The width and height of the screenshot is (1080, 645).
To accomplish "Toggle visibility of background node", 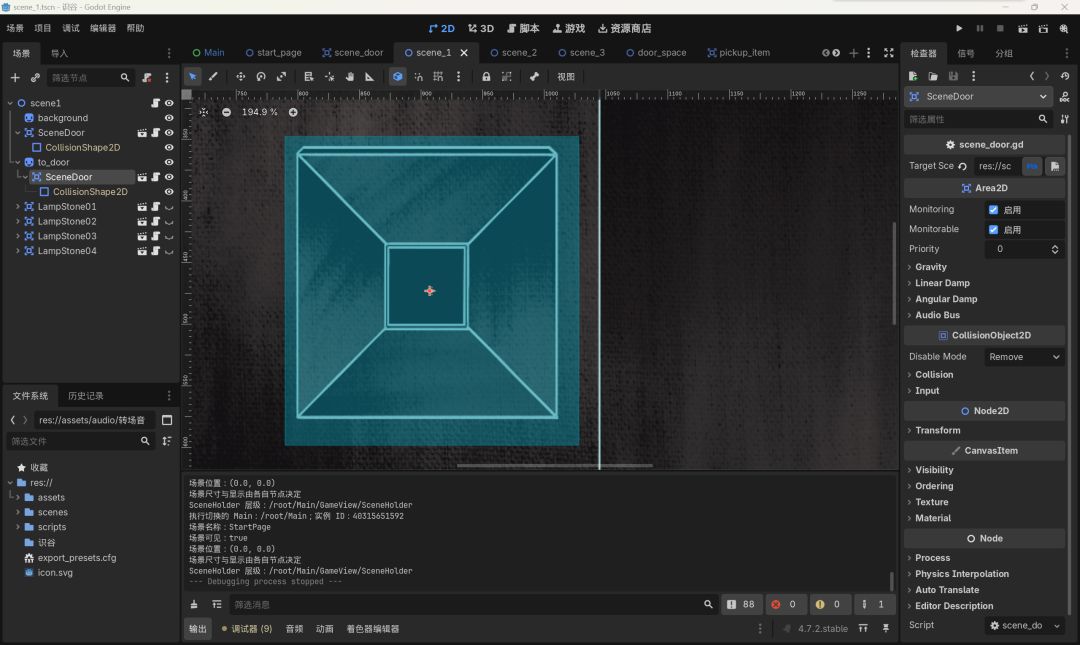I will (169, 118).
